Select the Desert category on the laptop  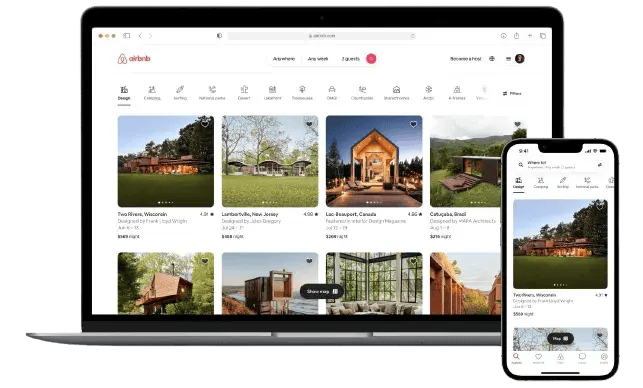(x=244, y=93)
